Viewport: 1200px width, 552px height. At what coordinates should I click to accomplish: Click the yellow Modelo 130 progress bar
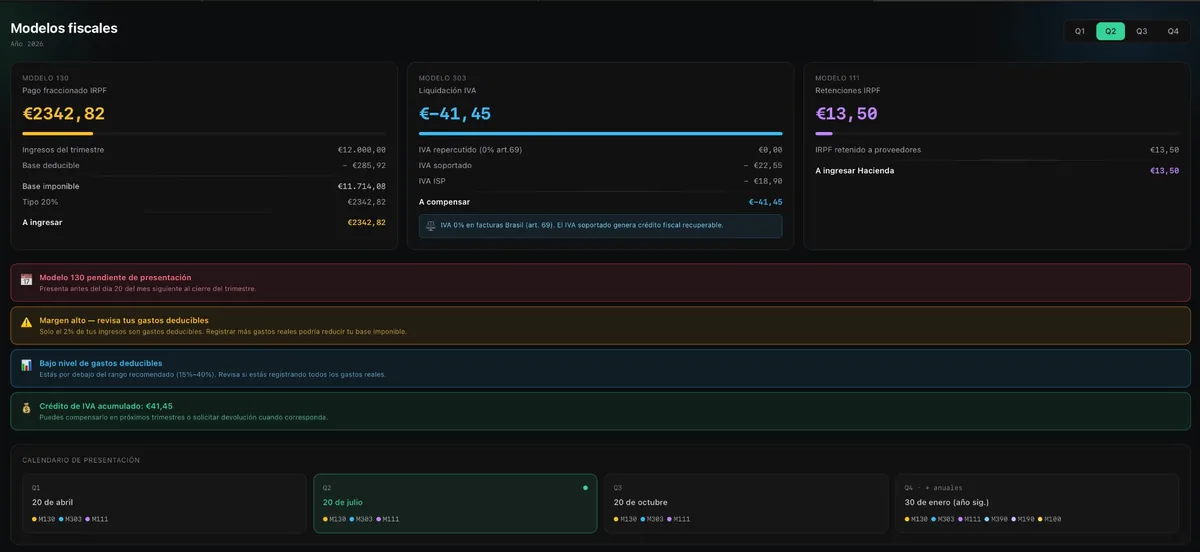pyautogui.click(x=58, y=133)
